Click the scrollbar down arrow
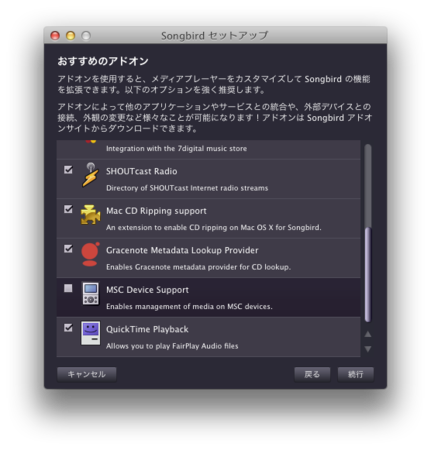This screenshot has width=431, height=450. (368, 349)
